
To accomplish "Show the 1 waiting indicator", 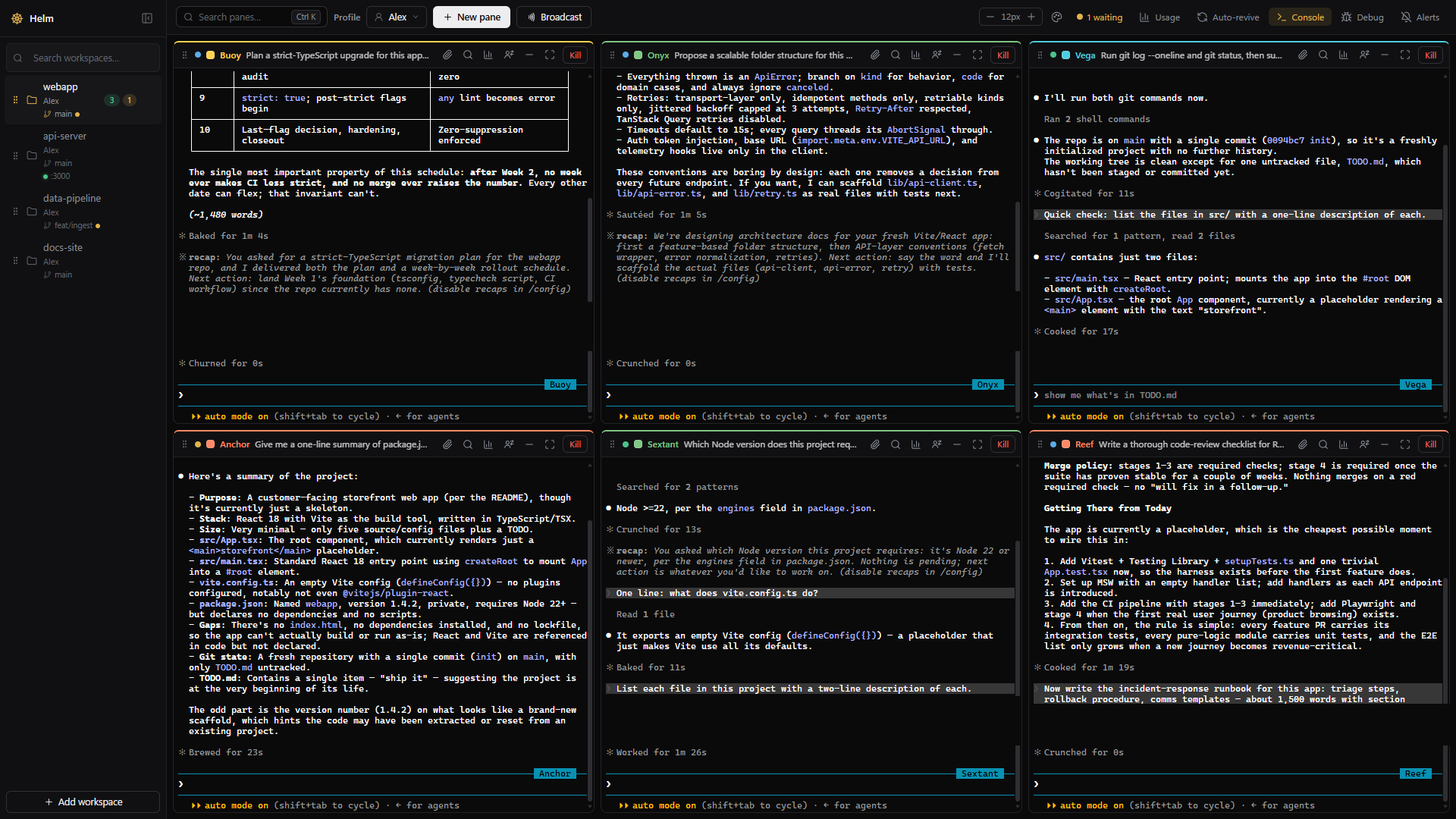I will click(x=1100, y=17).
